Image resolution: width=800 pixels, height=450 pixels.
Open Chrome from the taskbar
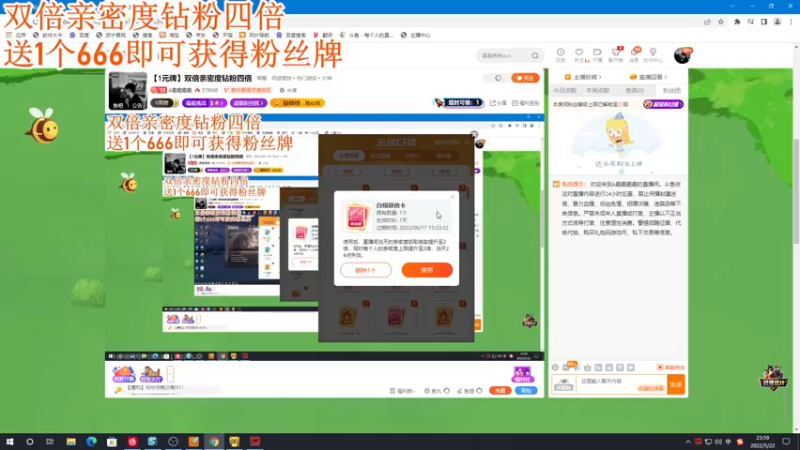point(214,441)
